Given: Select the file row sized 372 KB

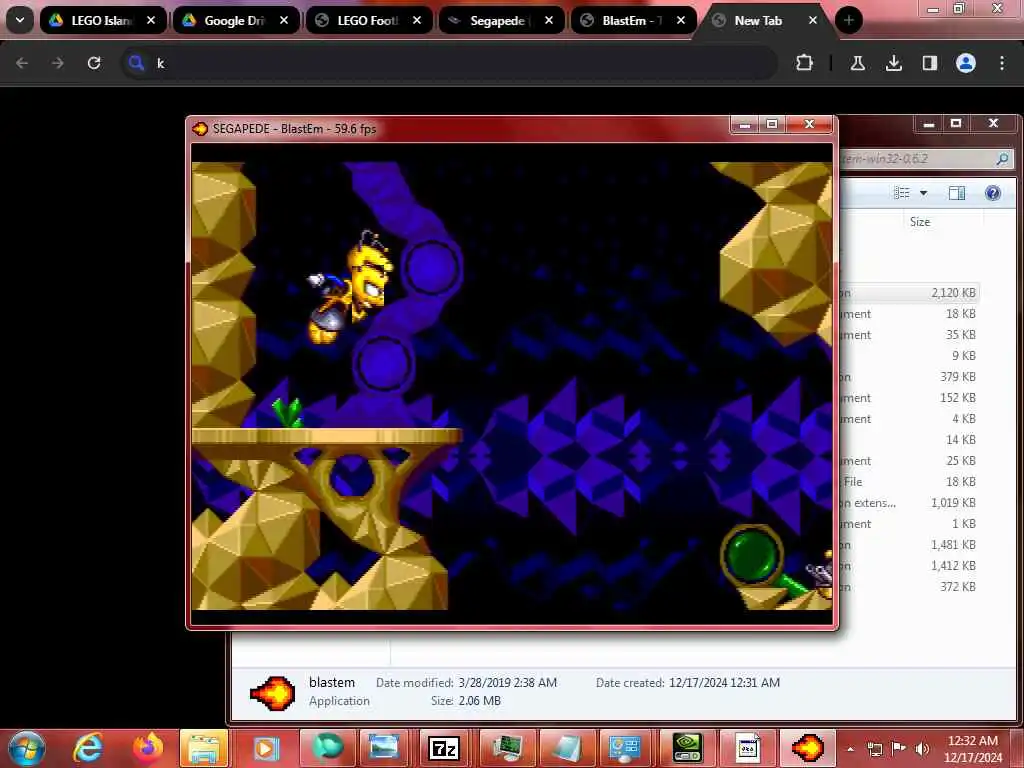Looking at the screenshot, I should click(x=909, y=586).
